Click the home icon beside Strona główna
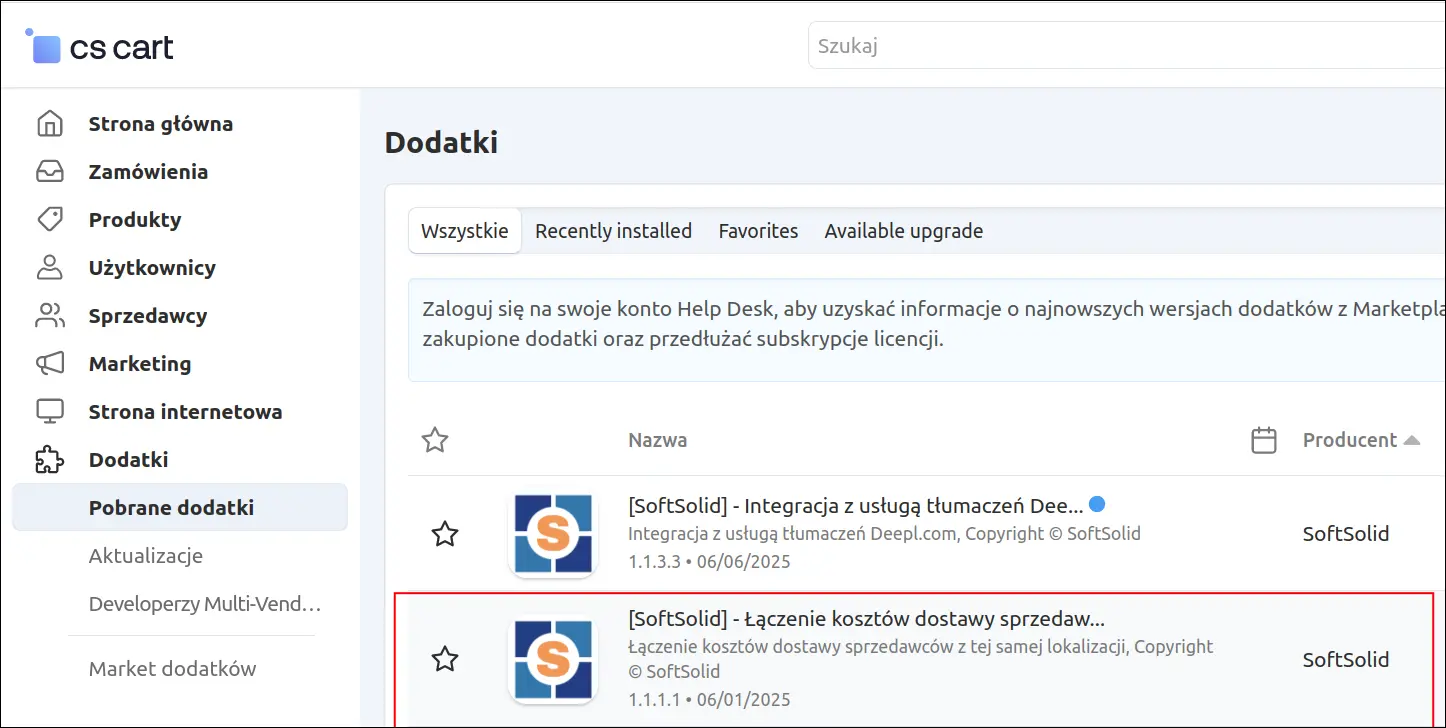This screenshot has width=1446, height=728. [50, 124]
